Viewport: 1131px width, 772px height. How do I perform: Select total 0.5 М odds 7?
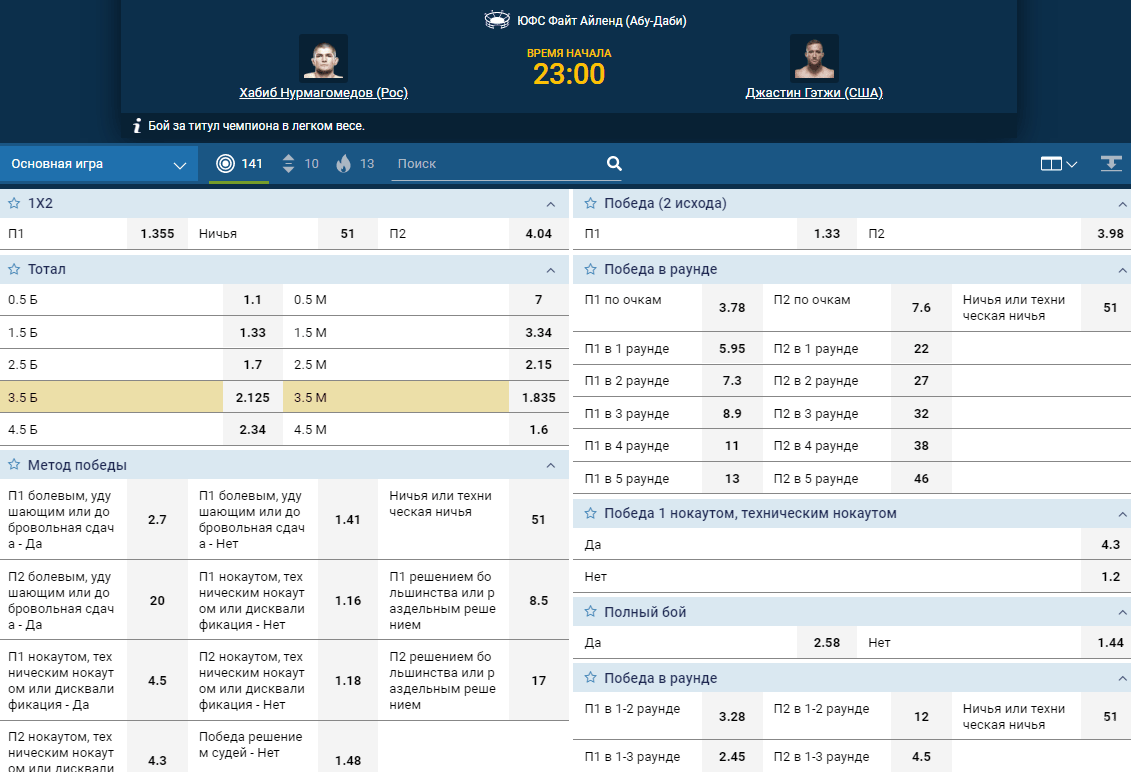[x=539, y=299]
